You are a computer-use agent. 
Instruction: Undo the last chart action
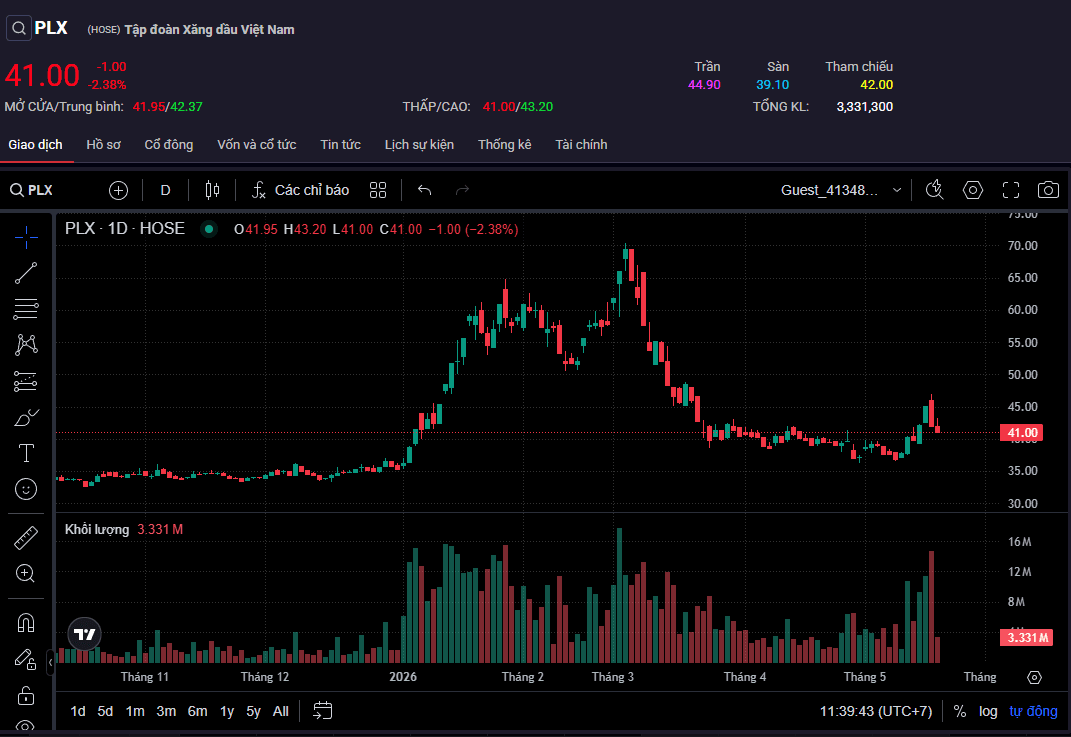(x=425, y=191)
